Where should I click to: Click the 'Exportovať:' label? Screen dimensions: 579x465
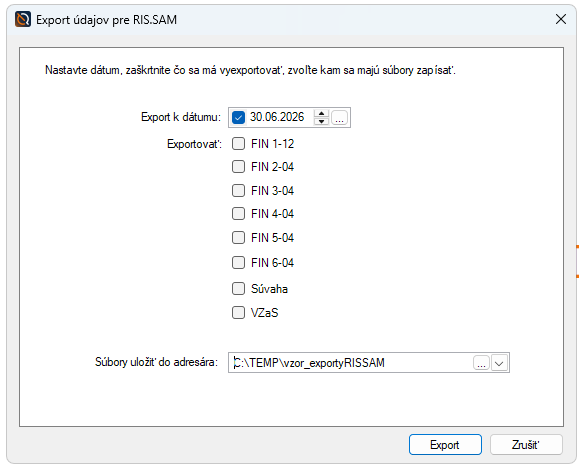pos(195,144)
